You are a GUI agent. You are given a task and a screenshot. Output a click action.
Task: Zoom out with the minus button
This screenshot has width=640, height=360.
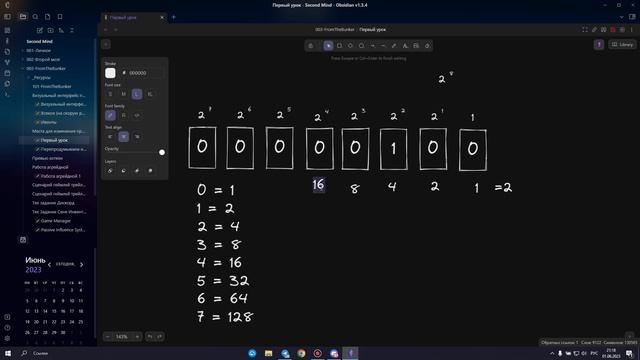107,337
